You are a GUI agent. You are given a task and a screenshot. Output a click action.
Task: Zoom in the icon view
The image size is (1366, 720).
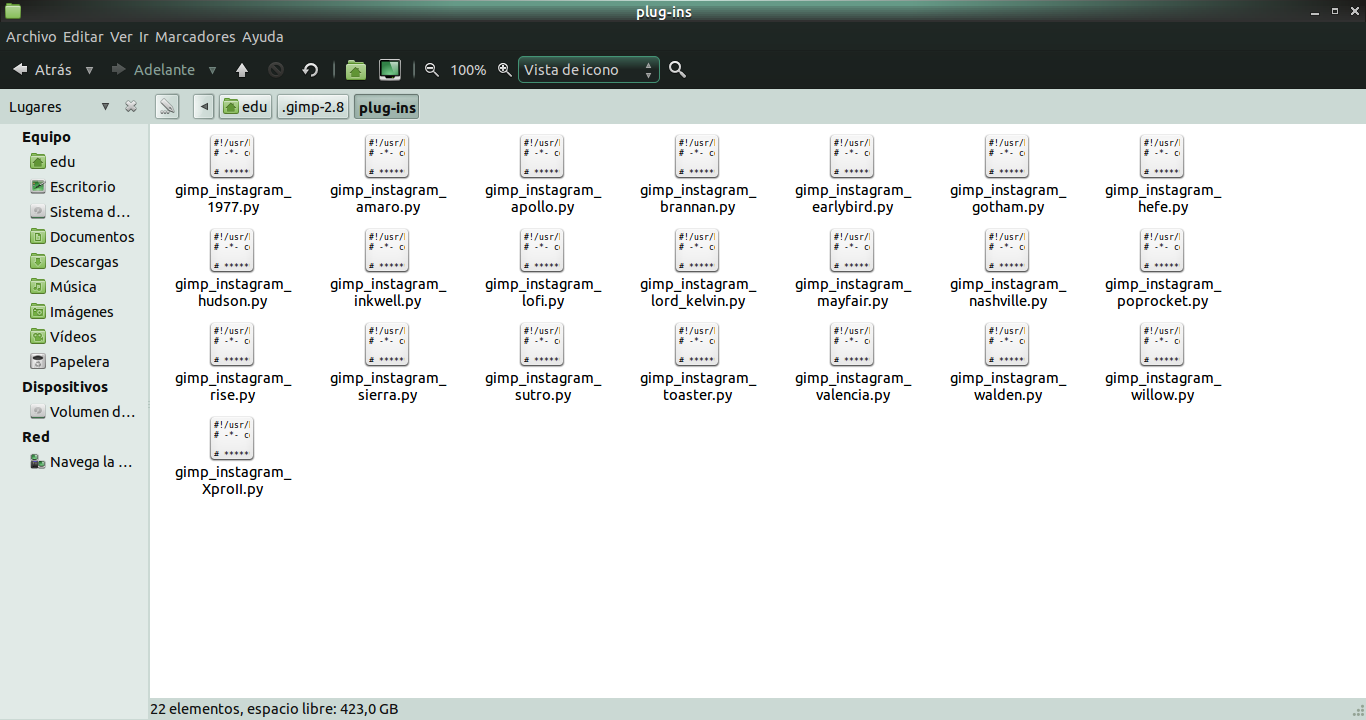click(504, 70)
